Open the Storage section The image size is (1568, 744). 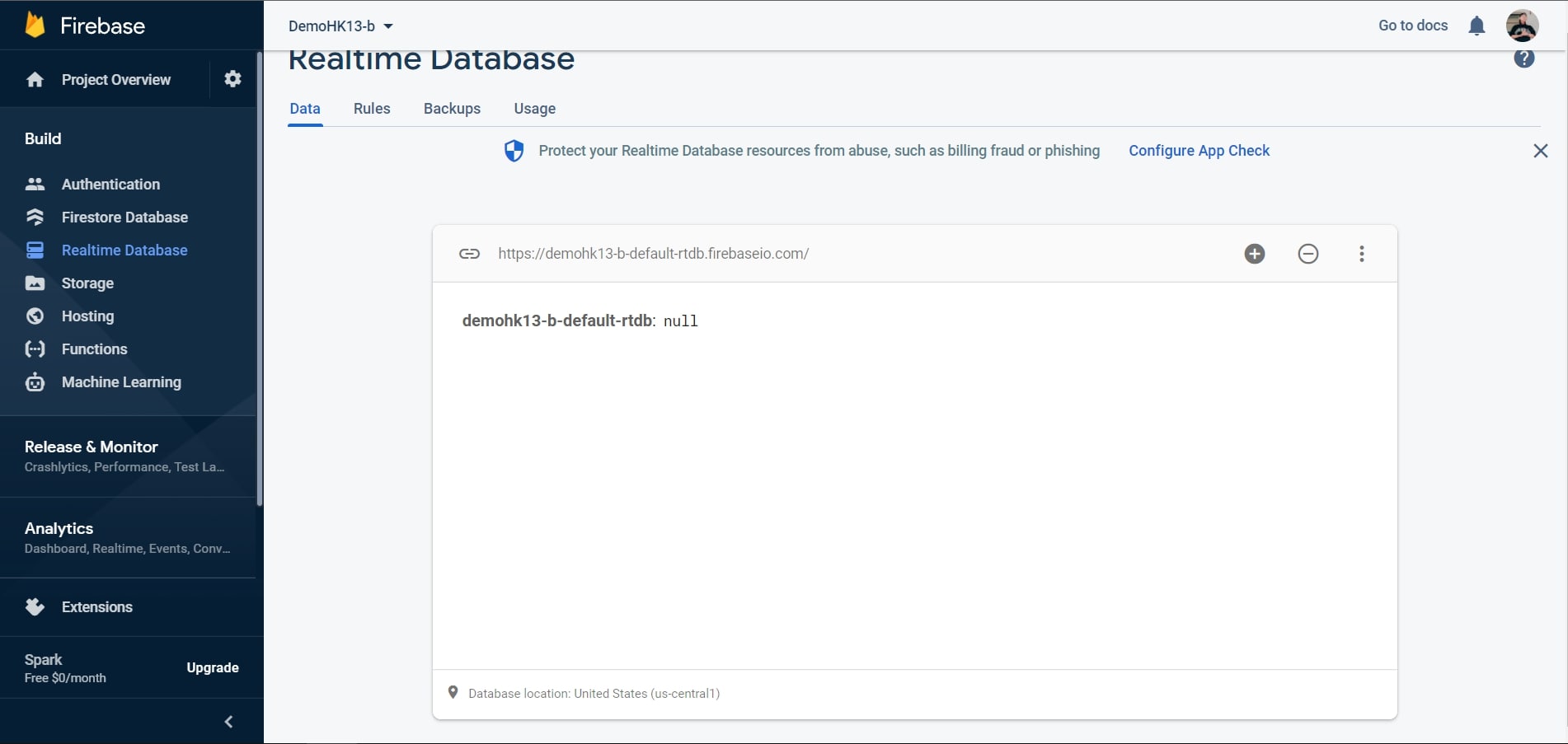87,283
